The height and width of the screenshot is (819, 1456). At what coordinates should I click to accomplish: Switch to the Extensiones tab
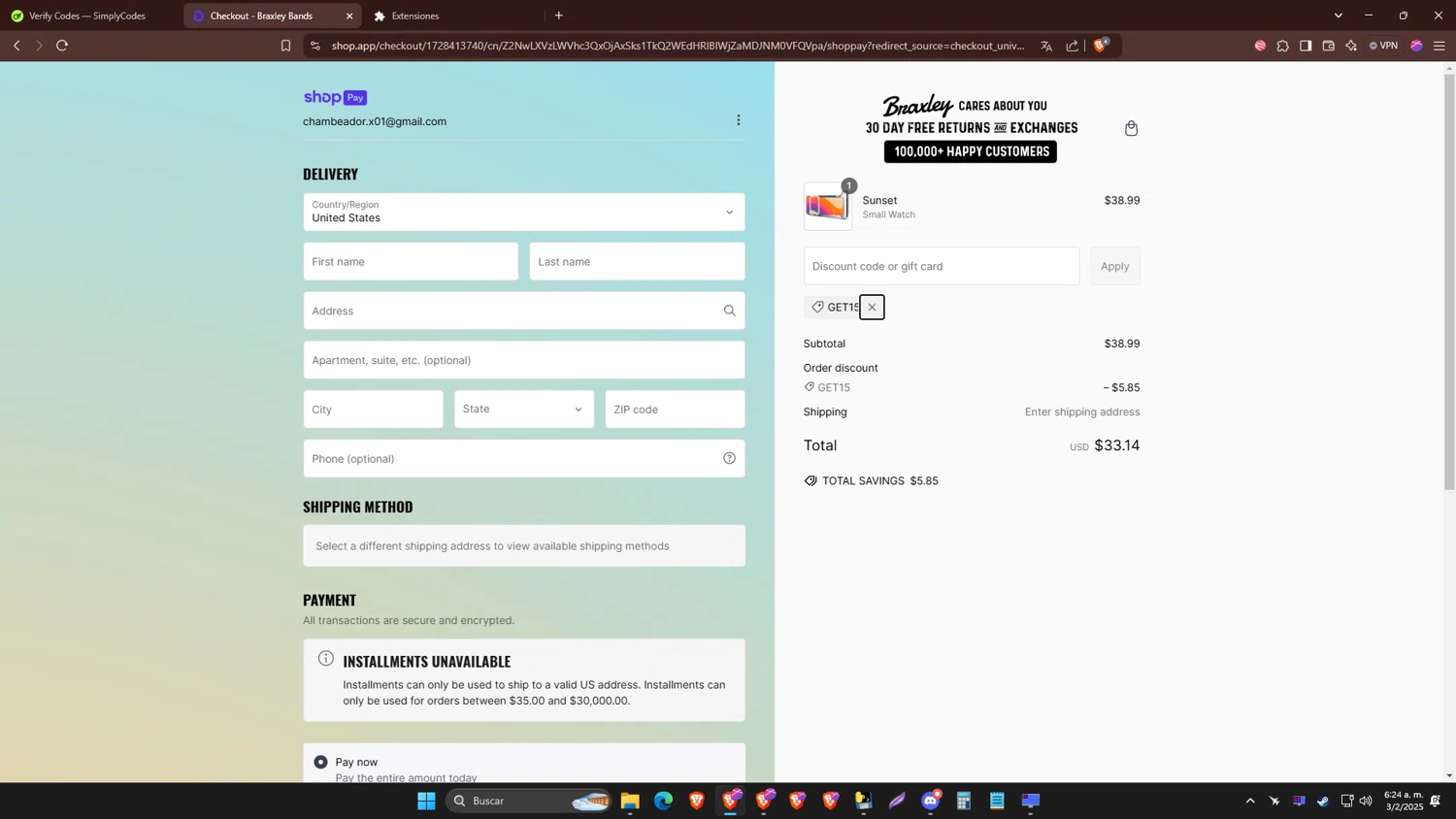click(x=415, y=16)
